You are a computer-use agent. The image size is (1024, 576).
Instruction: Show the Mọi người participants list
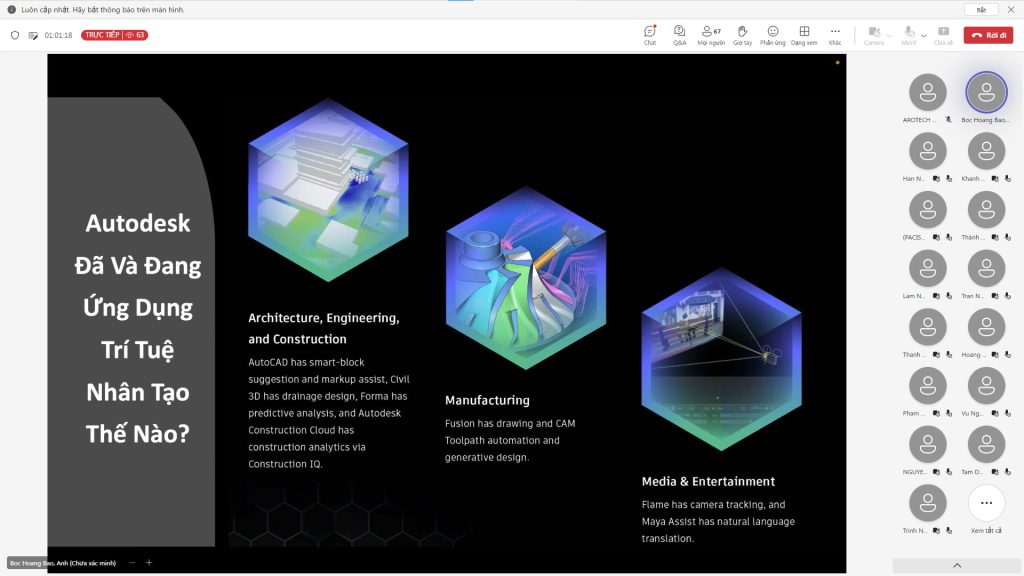(711, 35)
